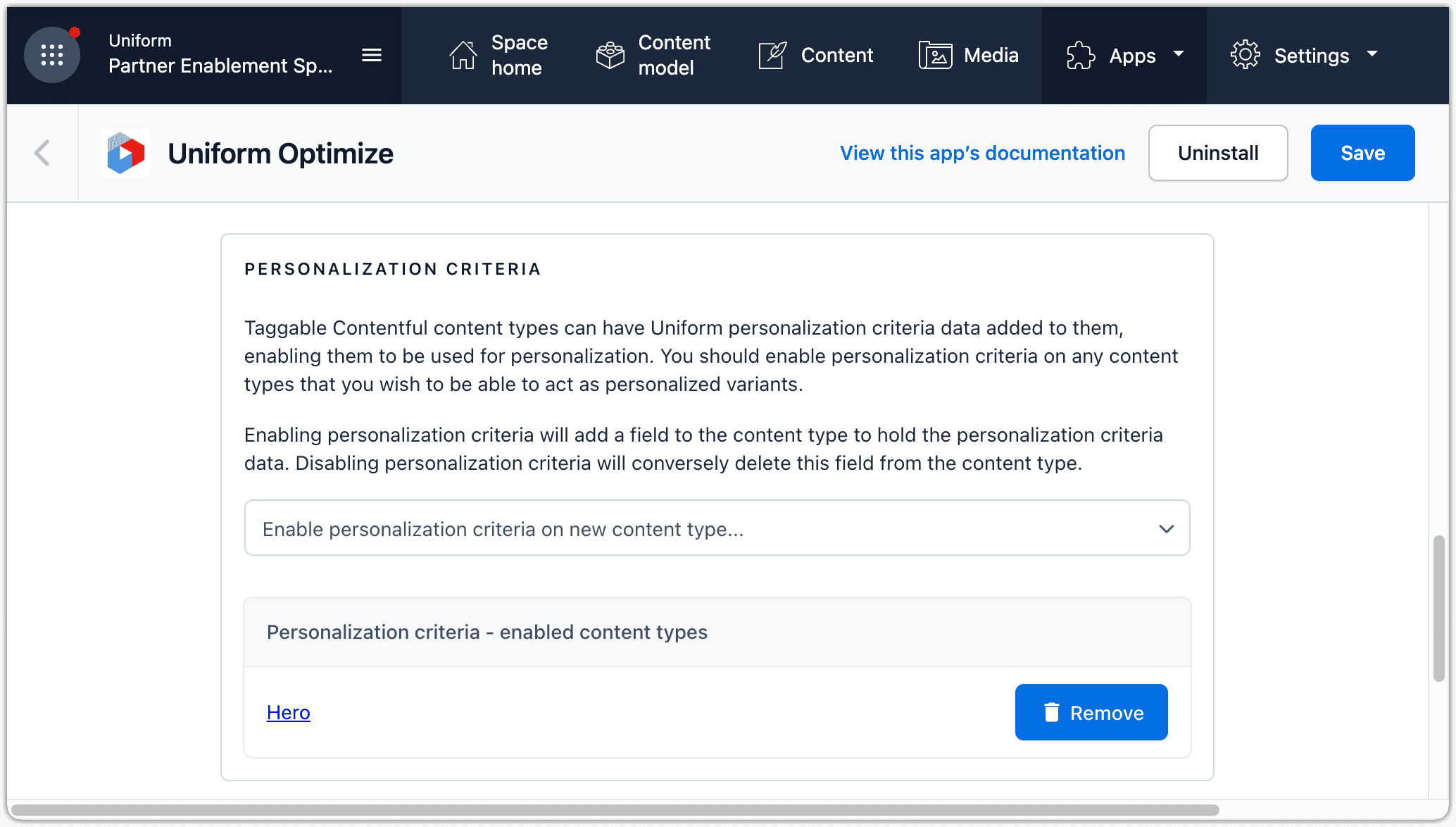Open View this app's documentation link
Image resolution: width=1456 pixels, height=827 pixels.
point(982,153)
